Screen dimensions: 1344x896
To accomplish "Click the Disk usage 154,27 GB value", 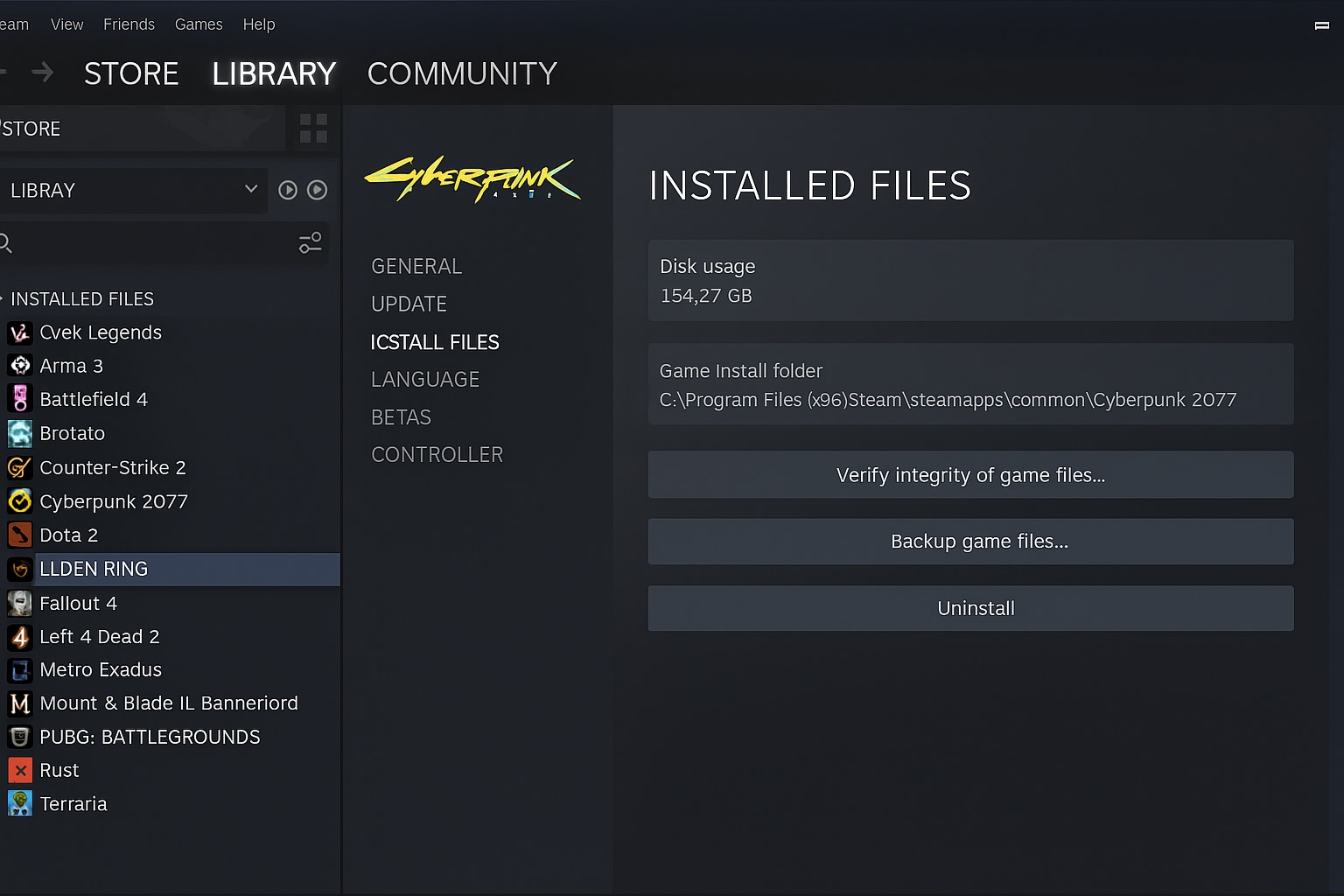I will [706, 296].
